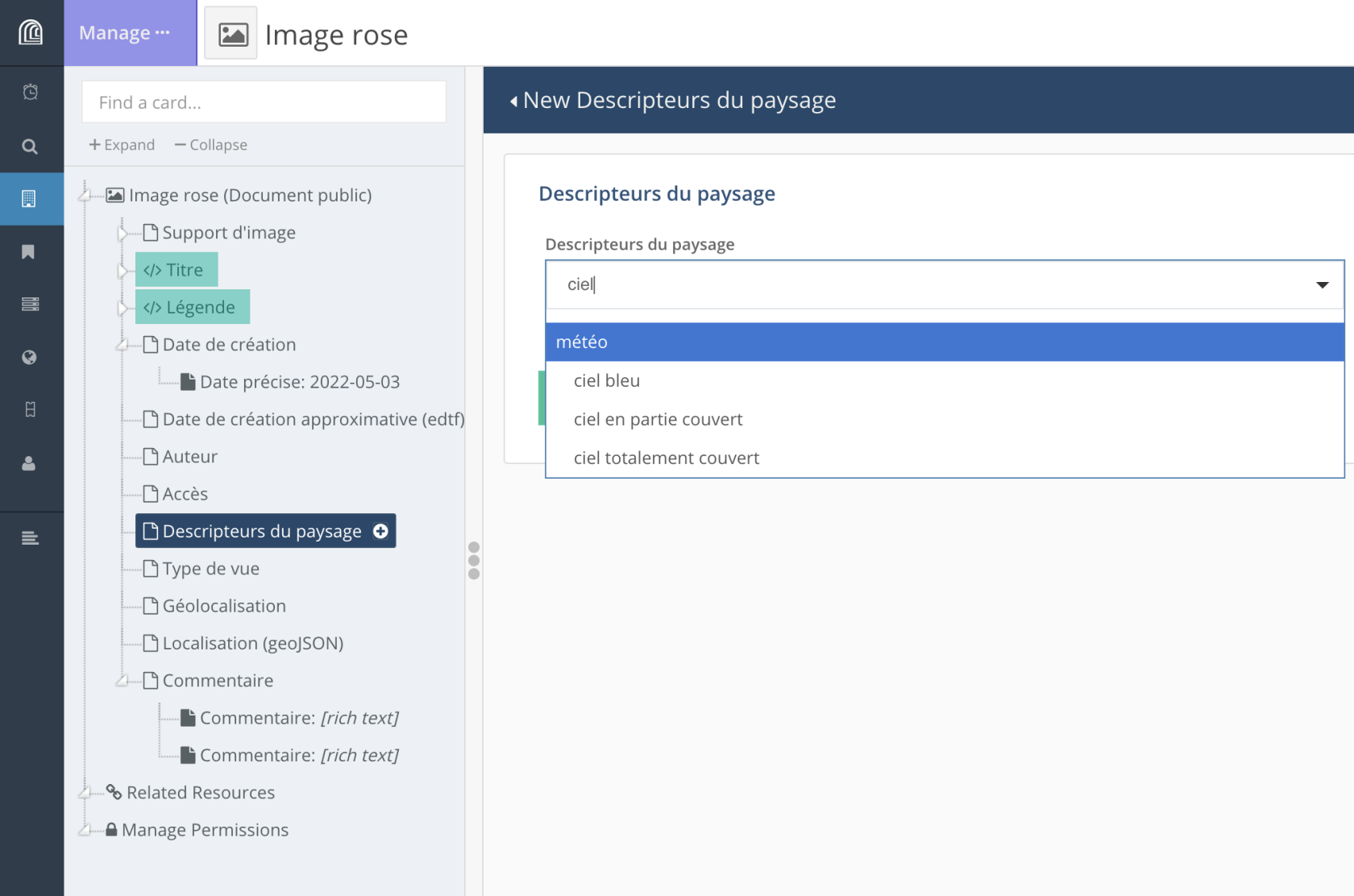Image resolution: width=1354 pixels, height=896 pixels.
Task: Select the resource manager building icon
Action: pyautogui.click(x=29, y=199)
